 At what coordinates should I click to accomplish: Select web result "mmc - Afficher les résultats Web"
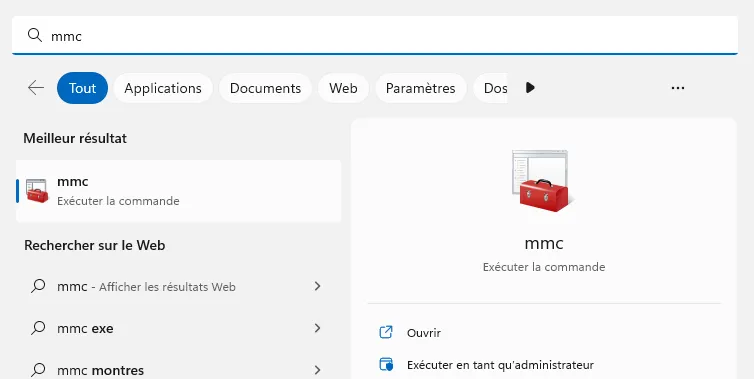[x=178, y=287]
